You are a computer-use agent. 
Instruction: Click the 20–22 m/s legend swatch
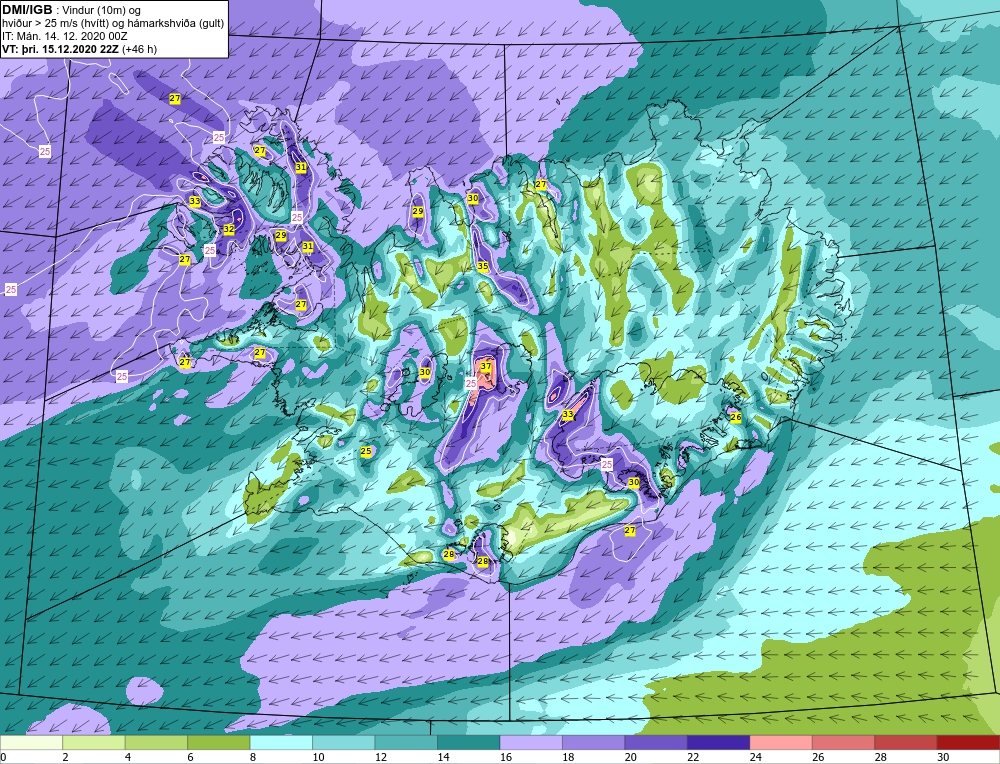tap(656, 743)
